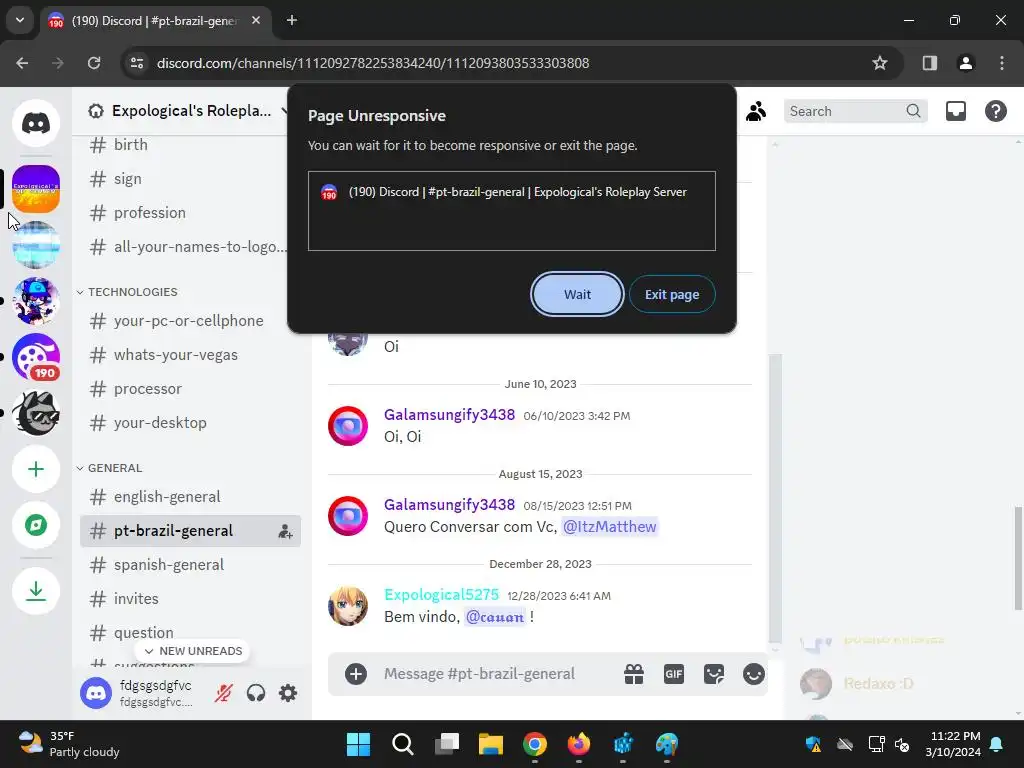
Task: Click the message attachment plus icon
Action: click(356, 674)
